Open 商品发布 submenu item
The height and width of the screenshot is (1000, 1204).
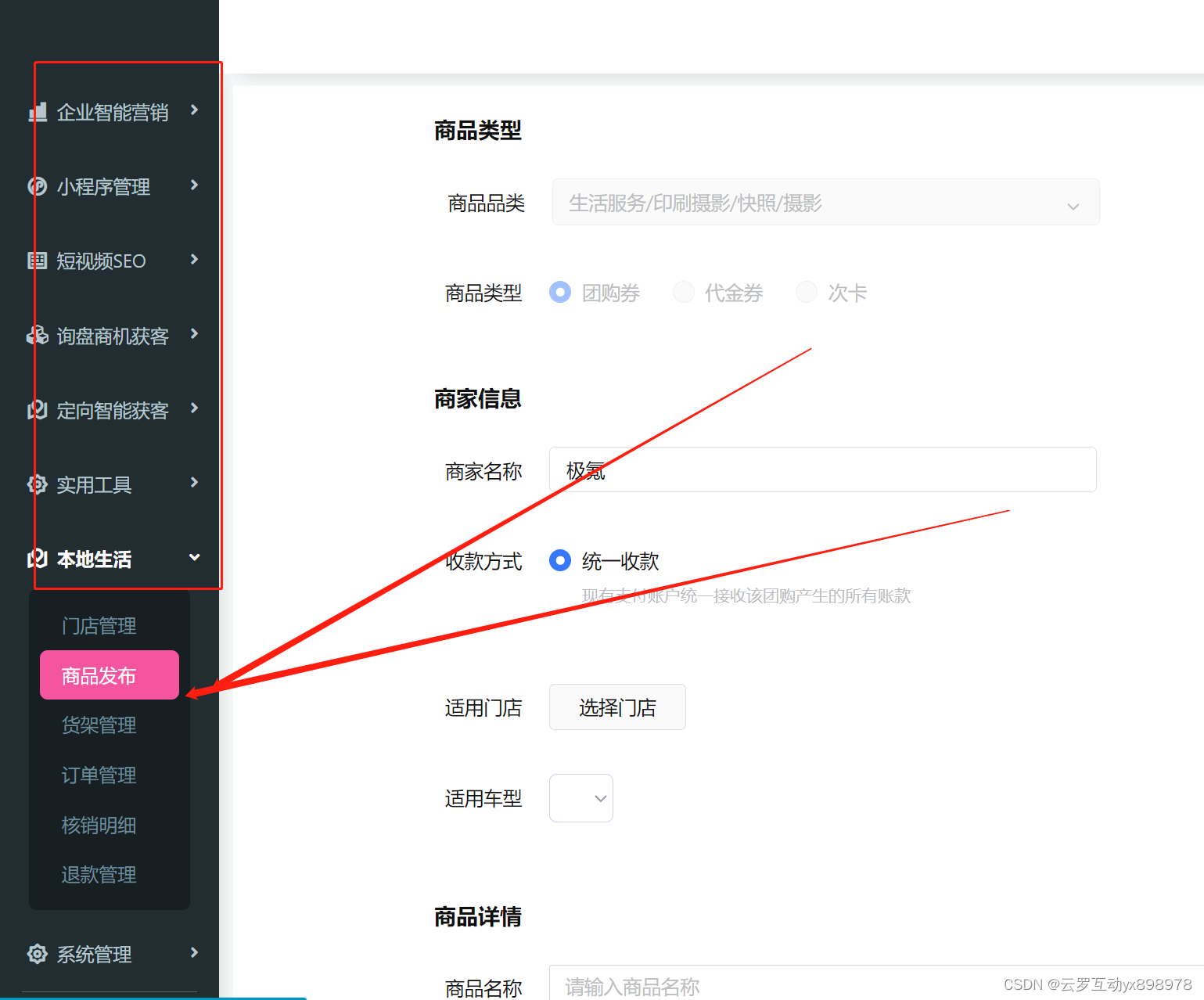click(110, 674)
